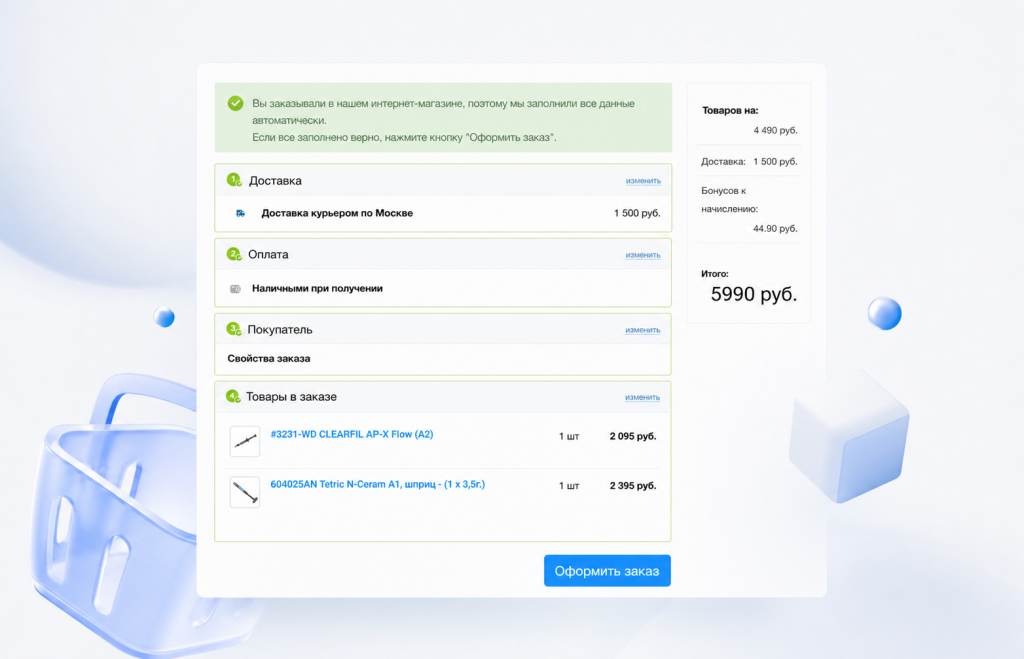
Task: Click the green success checkmark icon
Action: (235, 103)
